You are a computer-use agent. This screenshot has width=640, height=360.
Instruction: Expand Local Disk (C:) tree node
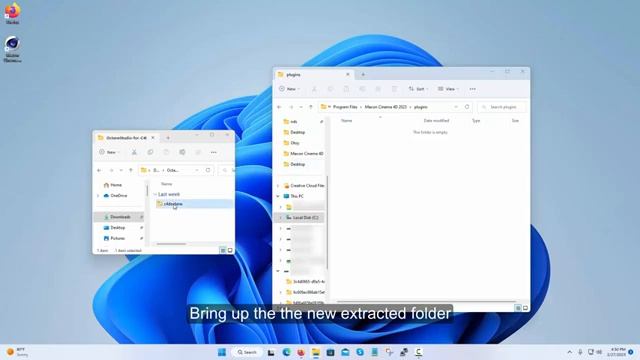(280, 218)
